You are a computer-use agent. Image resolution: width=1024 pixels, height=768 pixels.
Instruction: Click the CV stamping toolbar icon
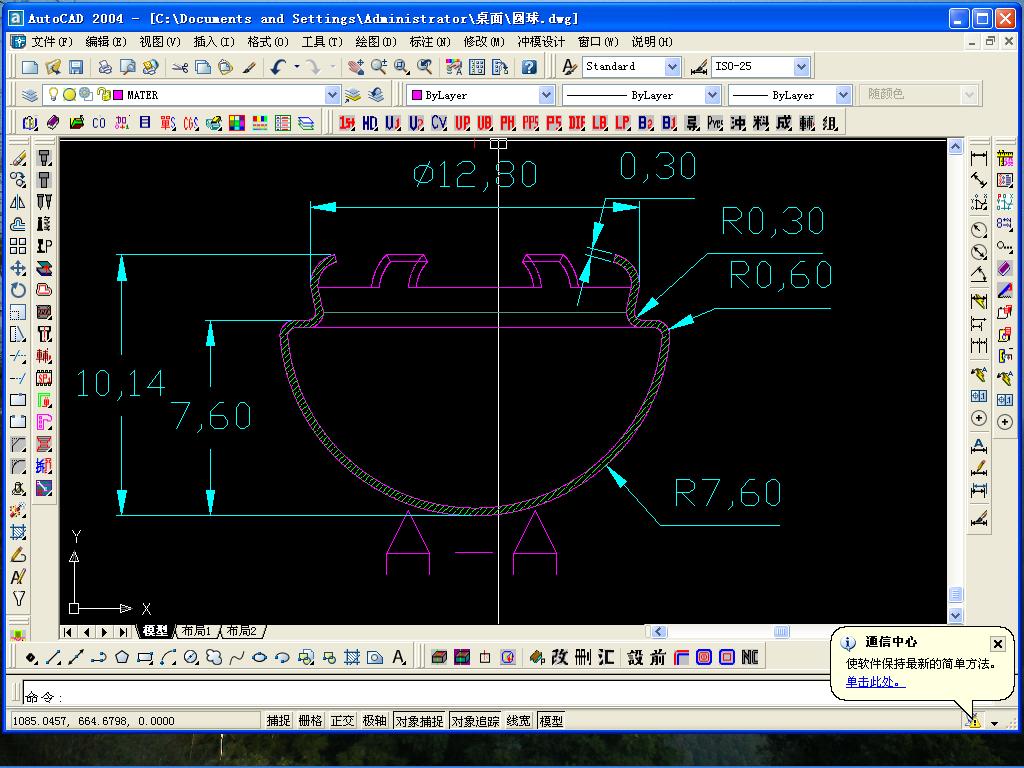pyautogui.click(x=438, y=123)
